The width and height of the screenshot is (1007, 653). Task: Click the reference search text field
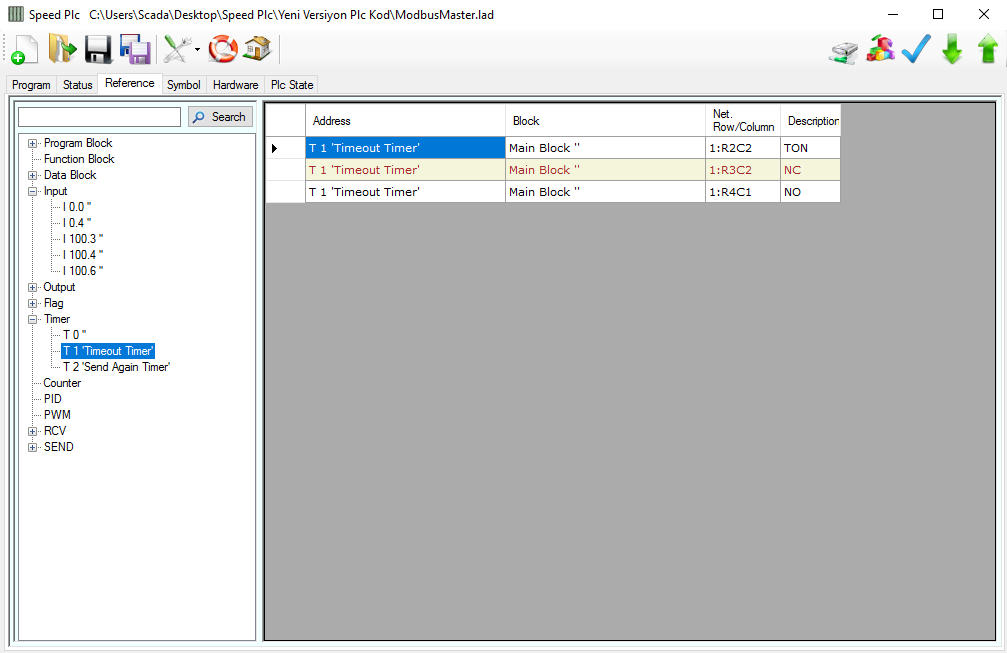pyautogui.click(x=99, y=117)
